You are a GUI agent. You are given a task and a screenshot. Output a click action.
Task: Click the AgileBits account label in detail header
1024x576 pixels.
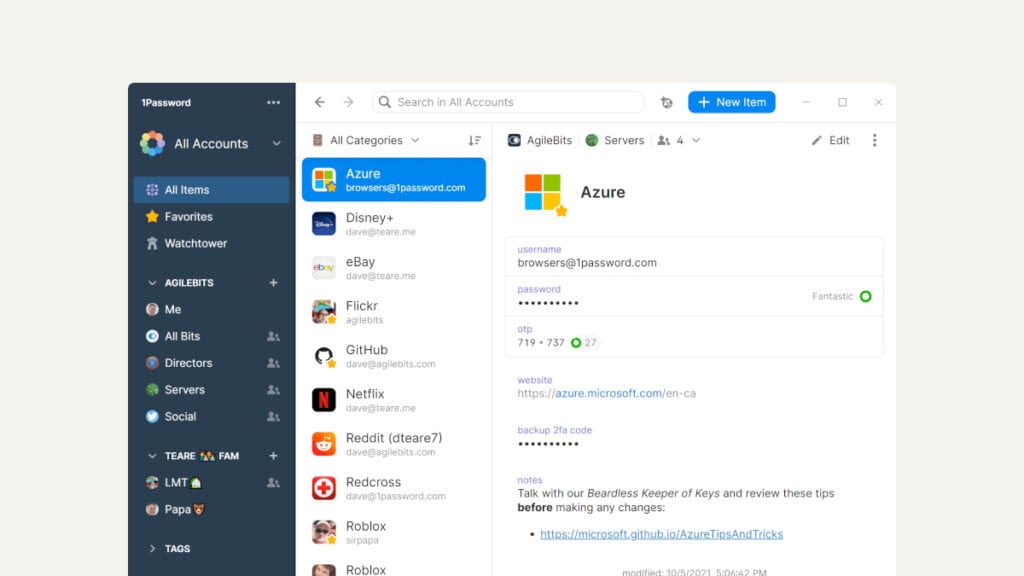pos(540,140)
